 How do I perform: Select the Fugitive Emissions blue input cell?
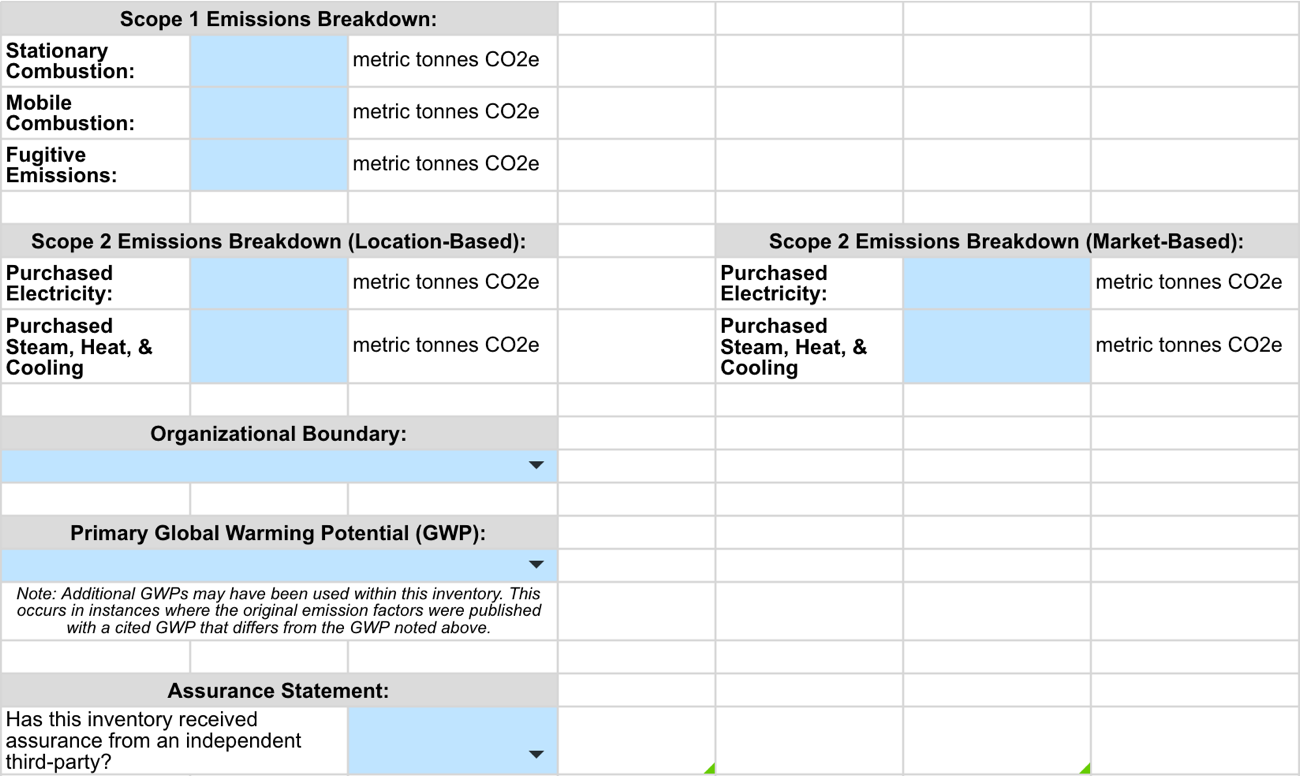tap(269, 165)
